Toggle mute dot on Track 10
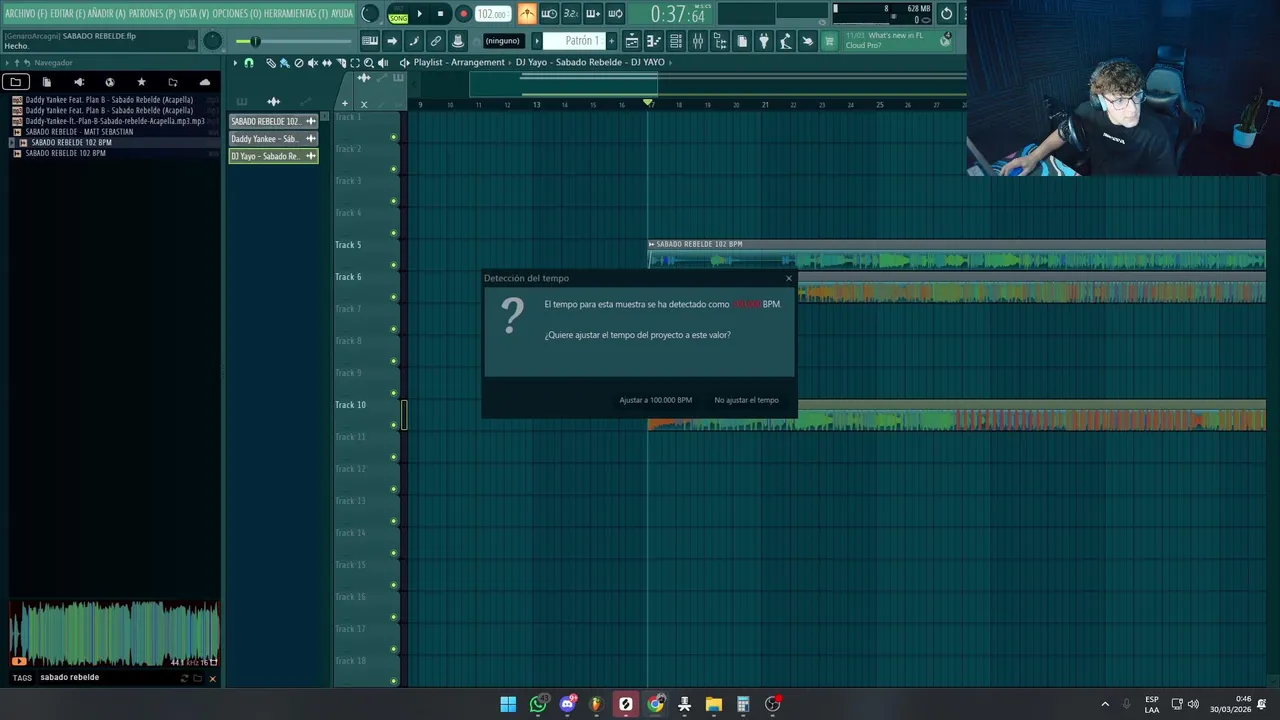Image resolution: width=1280 pixels, height=720 pixels. (x=394, y=425)
